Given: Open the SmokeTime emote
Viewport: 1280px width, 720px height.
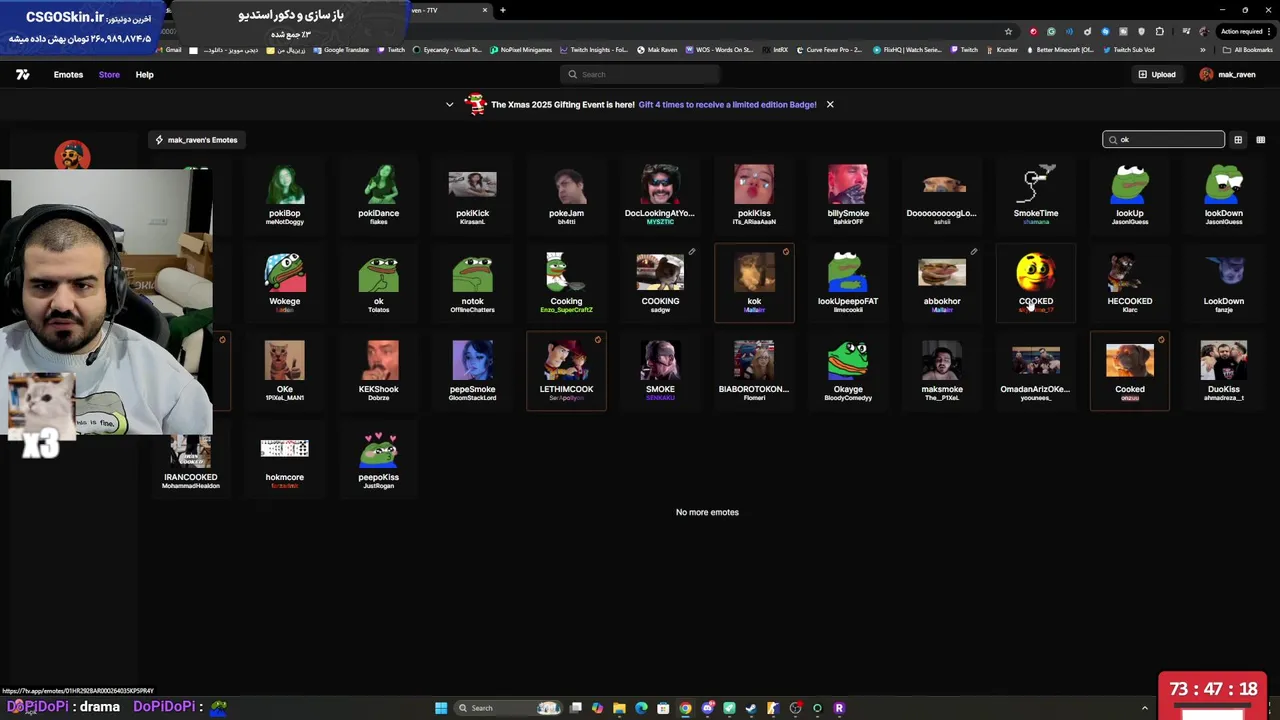Looking at the screenshot, I should coord(1036,195).
